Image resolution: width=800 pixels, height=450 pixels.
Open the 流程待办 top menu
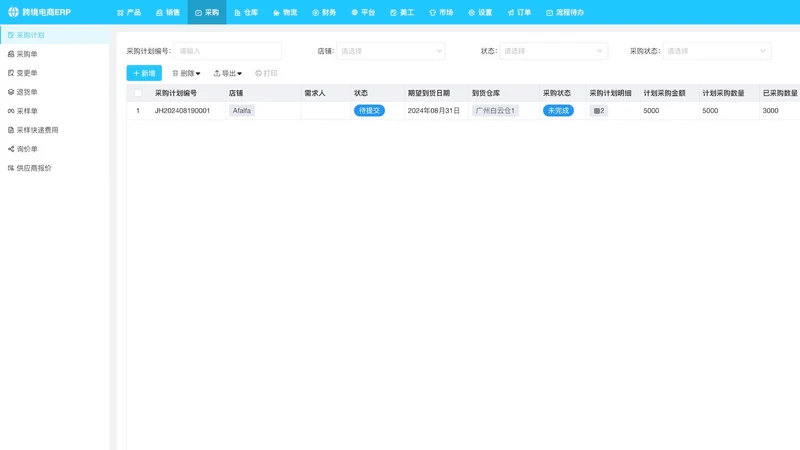click(565, 12)
